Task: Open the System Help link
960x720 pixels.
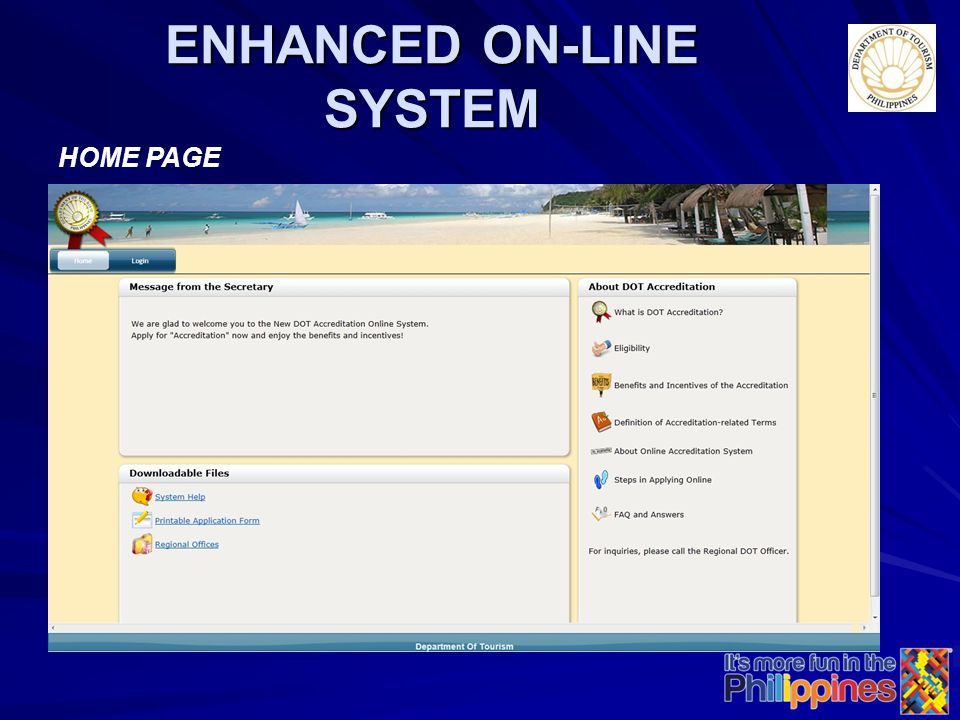Action: pyautogui.click(x=180, y=497)
